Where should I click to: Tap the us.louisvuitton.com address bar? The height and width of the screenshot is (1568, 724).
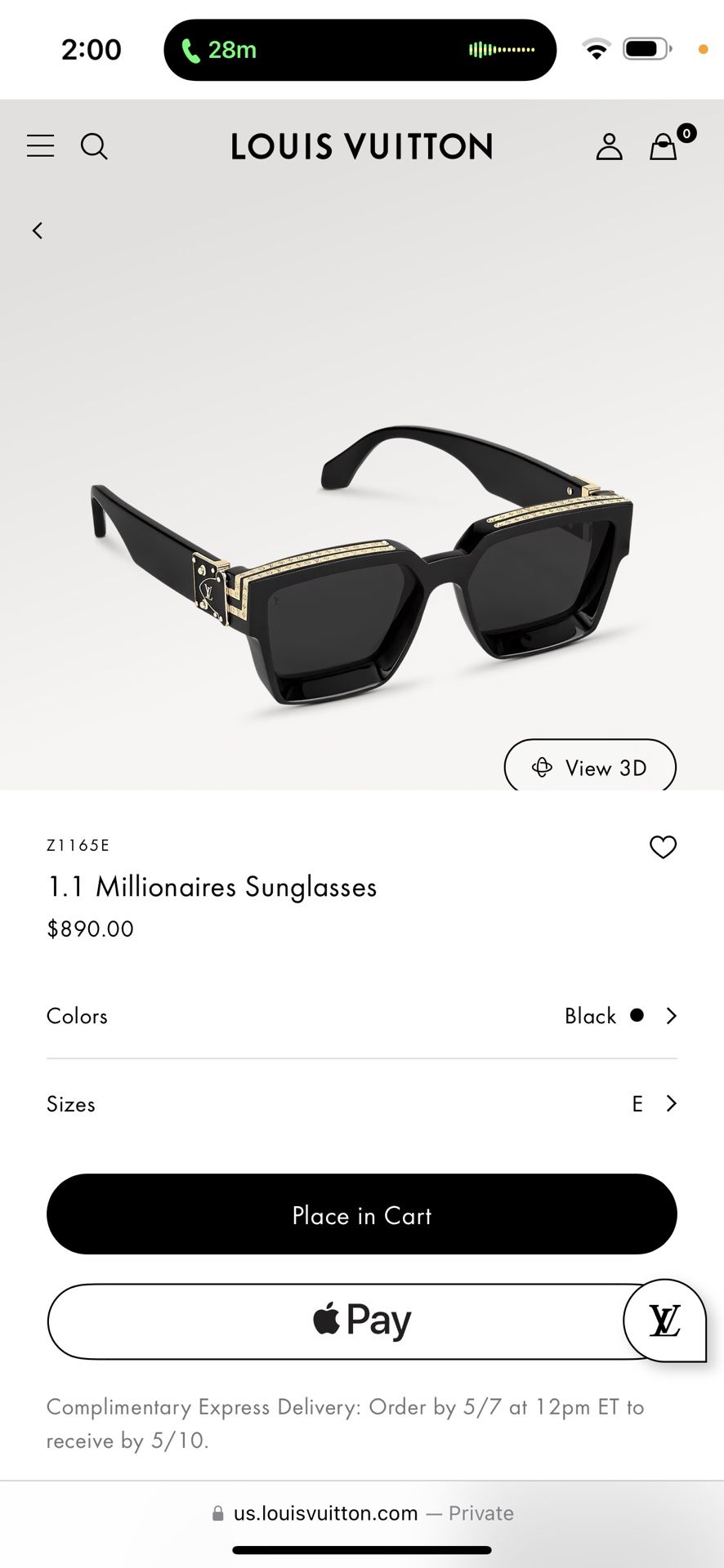click(x=362, y=1512)
